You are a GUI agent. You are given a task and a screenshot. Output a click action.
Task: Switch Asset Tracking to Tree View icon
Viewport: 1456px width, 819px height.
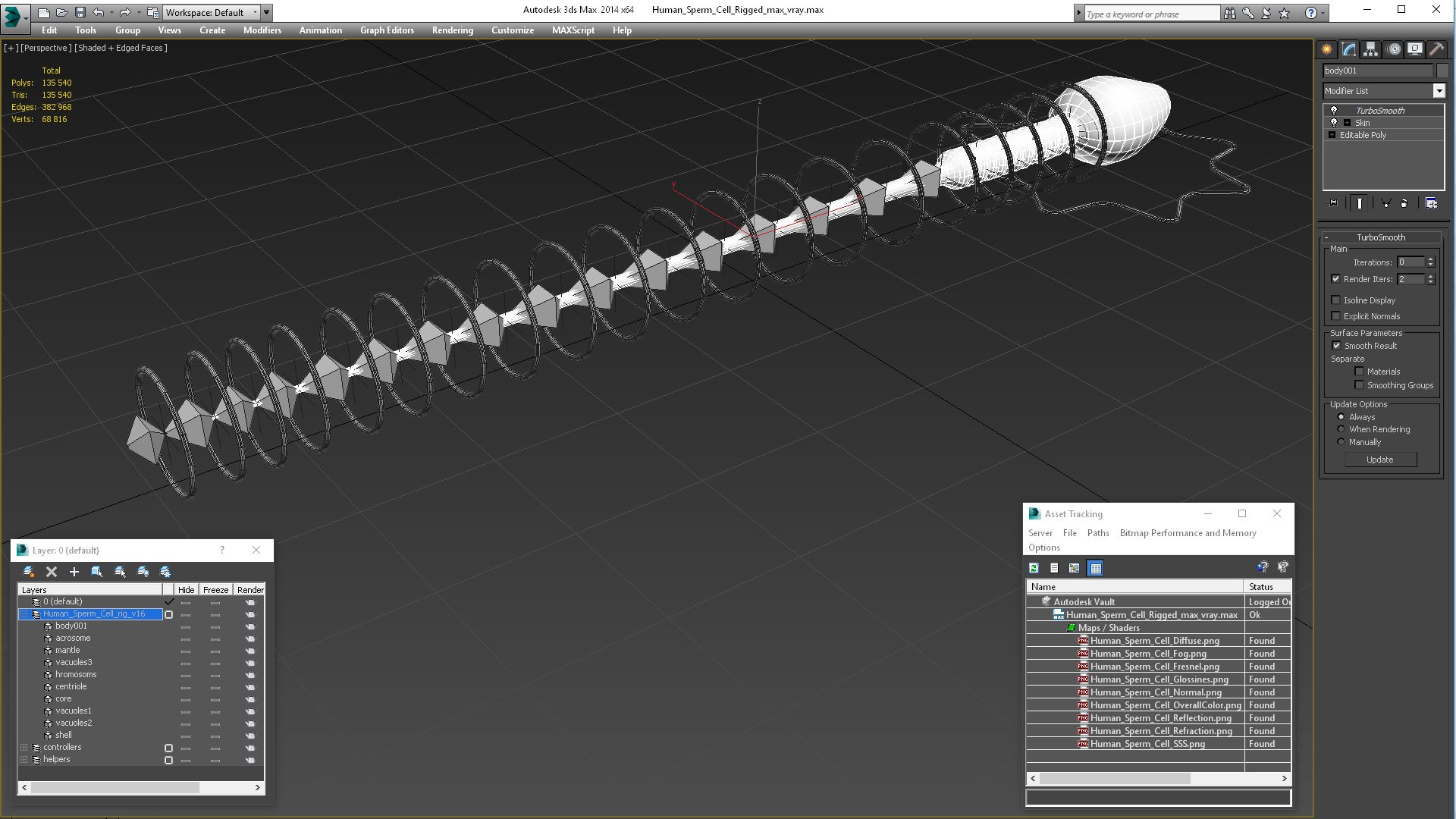tap(1075, 568)
